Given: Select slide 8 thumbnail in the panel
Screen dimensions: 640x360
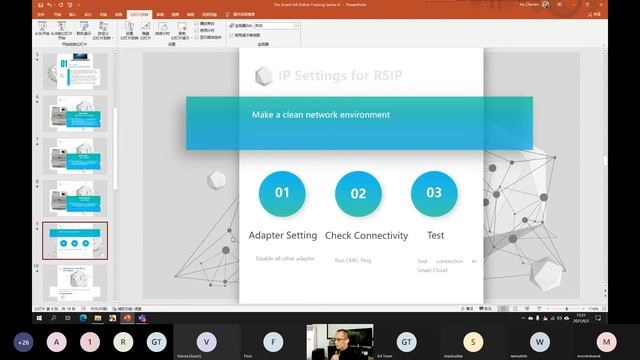Looking at the screenshot, I should click(75, 198).
